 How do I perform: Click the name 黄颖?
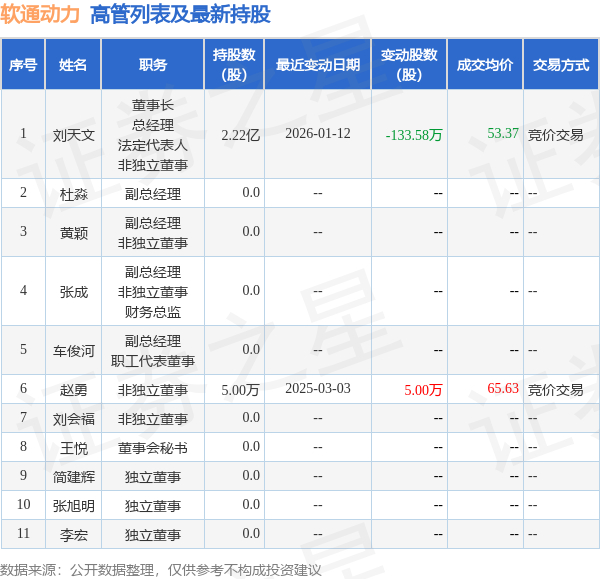pos(73,233)
